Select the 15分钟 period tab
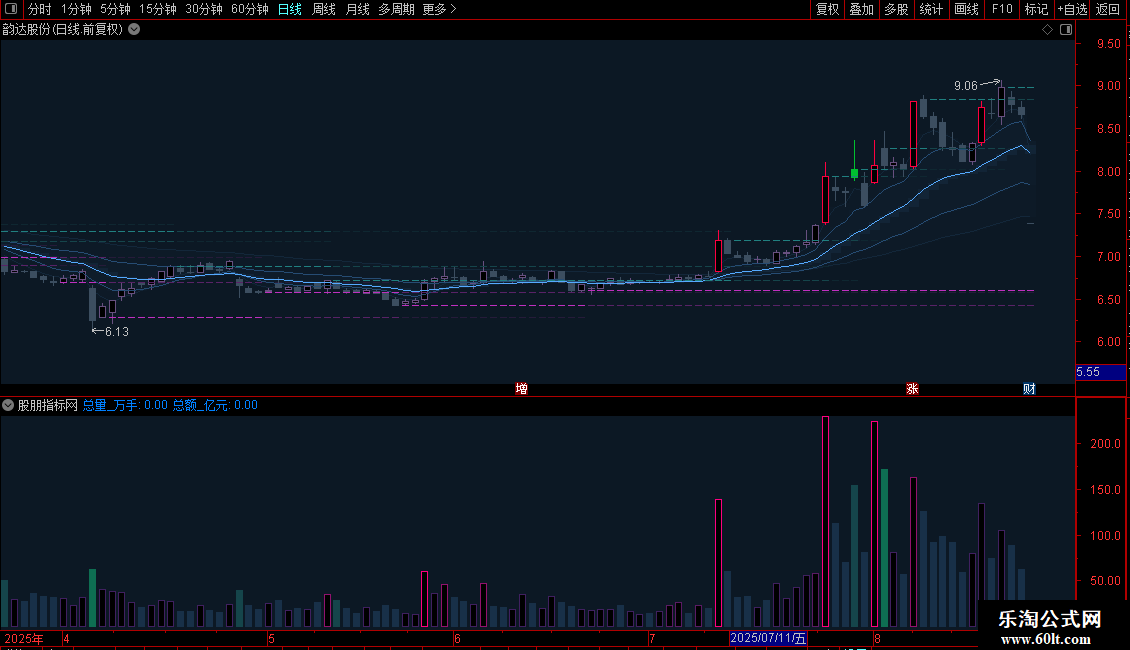This screenshot has width=1130, height=650. tap(158, 9)
